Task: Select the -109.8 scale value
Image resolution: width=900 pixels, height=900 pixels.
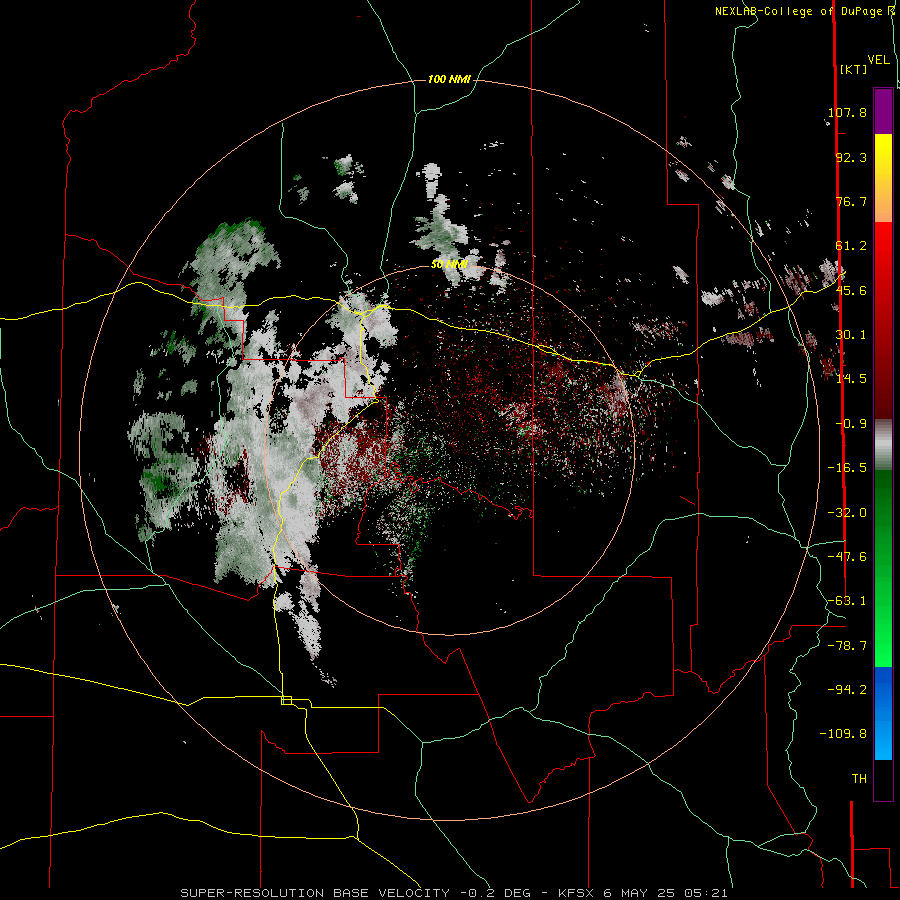Action: [x=843, y=734]
